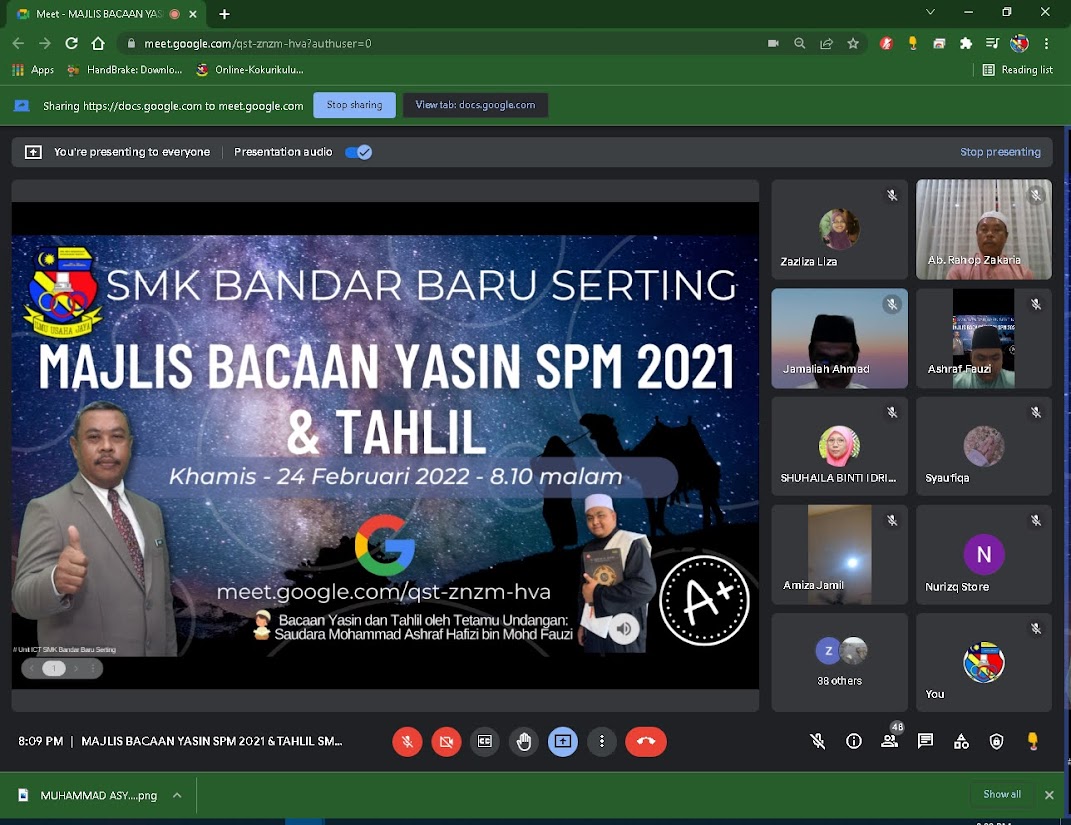
Task: Open browser home page
Action: tap(98, 44)
